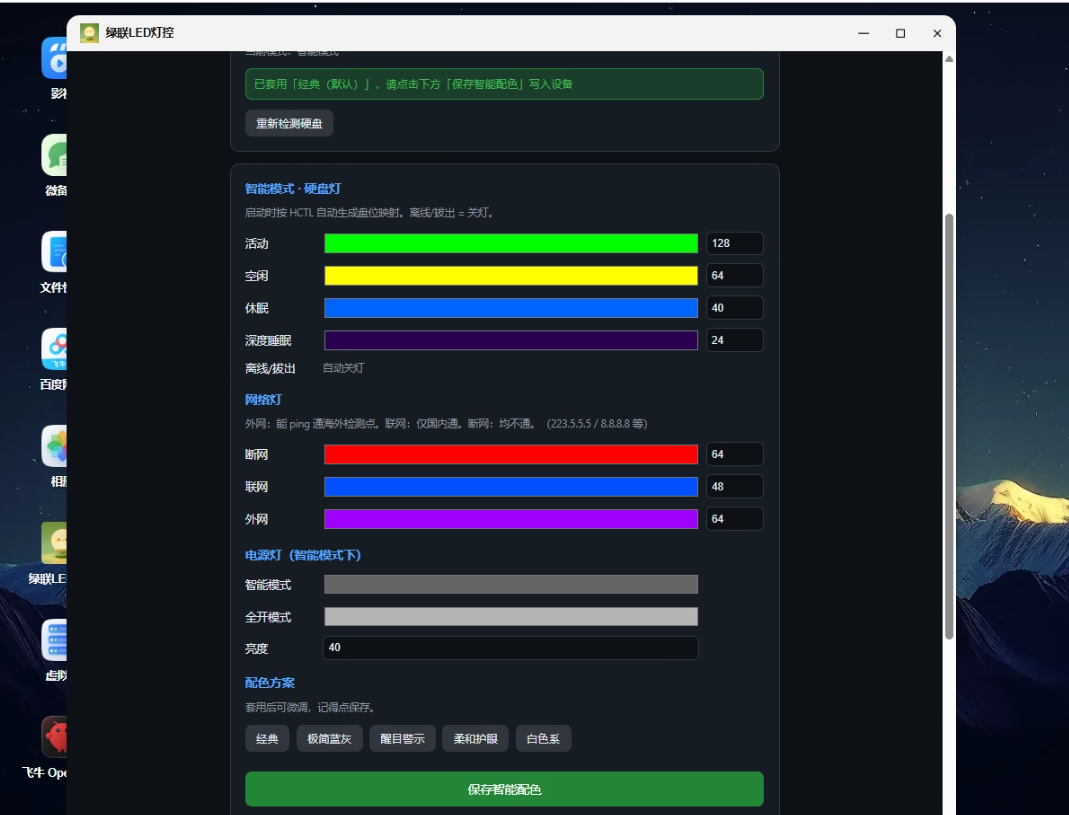Click the vertical scrollbar thumb
The height and width of the screenshot is (815, 1069).
[949, 426]
